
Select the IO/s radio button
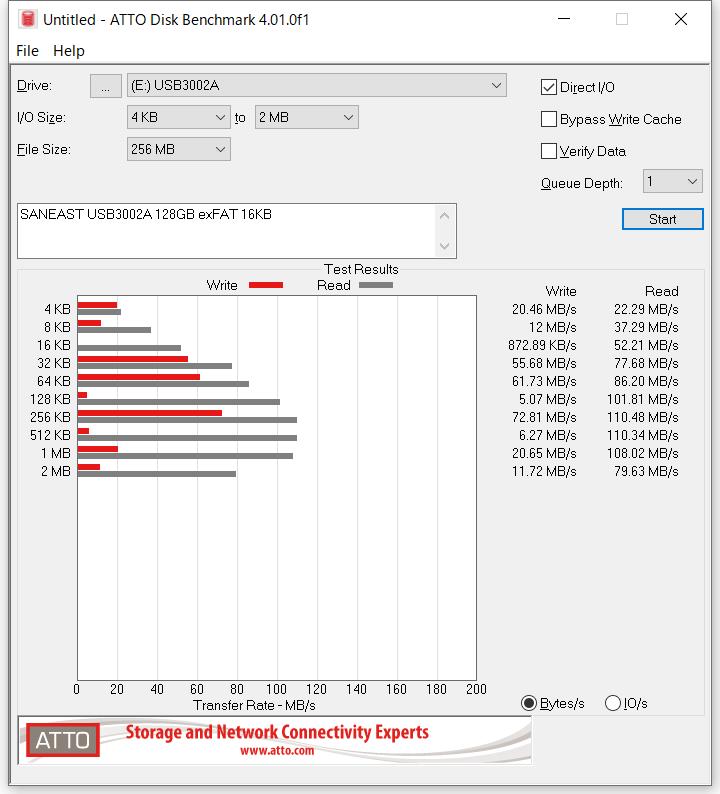(x=613, y=703)
